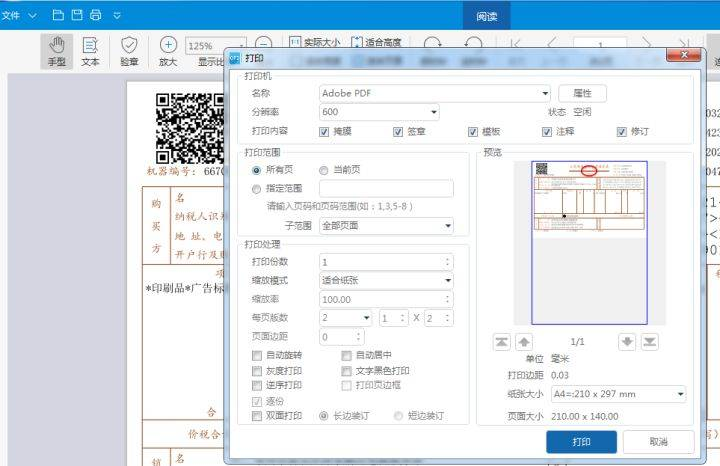Click the 页面边距 stepper field

coord(342,337)
